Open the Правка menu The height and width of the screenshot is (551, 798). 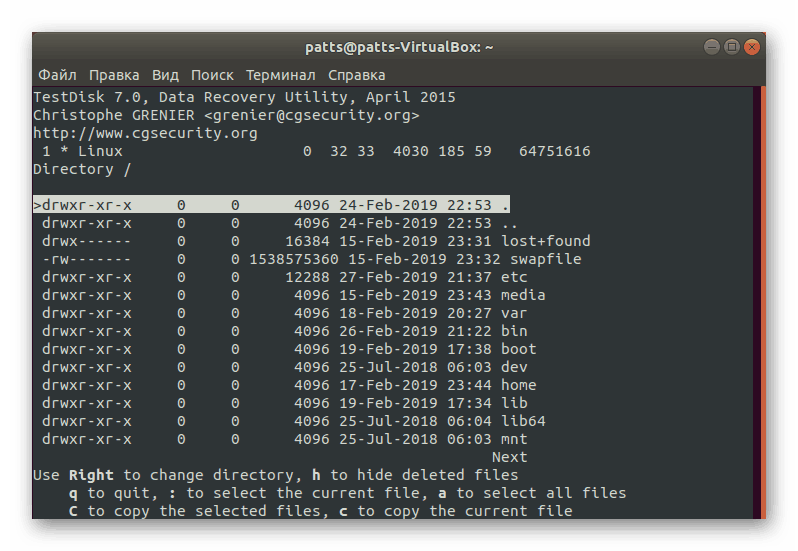point(114,75)
